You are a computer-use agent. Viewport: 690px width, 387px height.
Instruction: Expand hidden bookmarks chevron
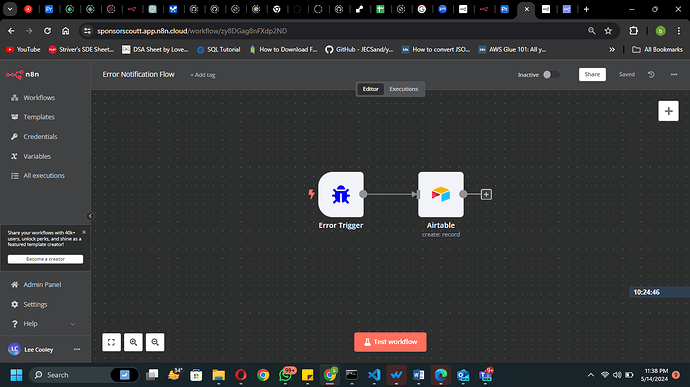tap(612, 49)
